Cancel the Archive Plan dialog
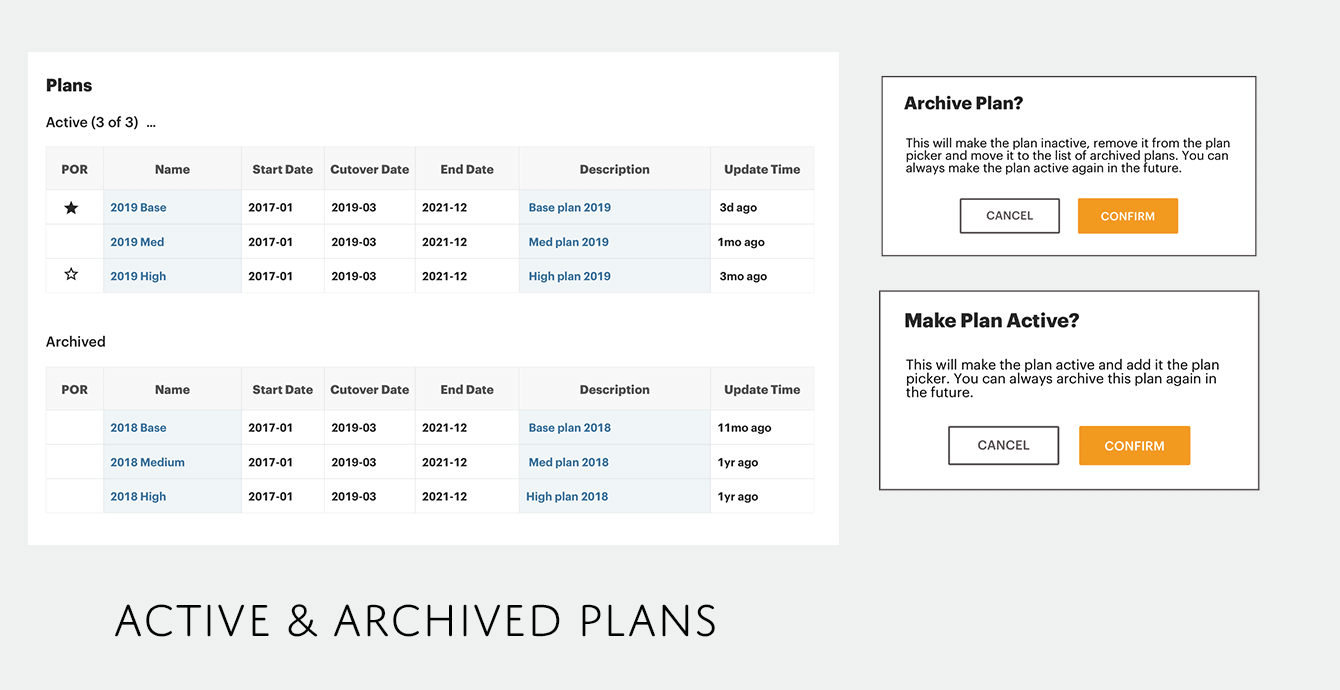 [1009, 215]
